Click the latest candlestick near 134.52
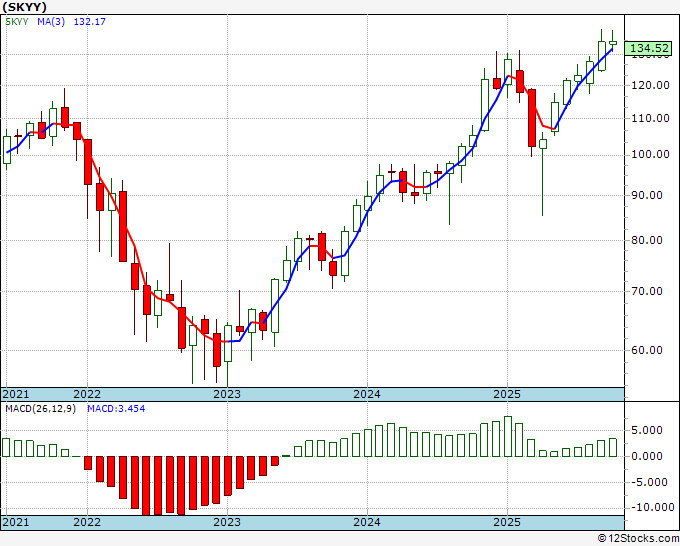 click(613, 42)
